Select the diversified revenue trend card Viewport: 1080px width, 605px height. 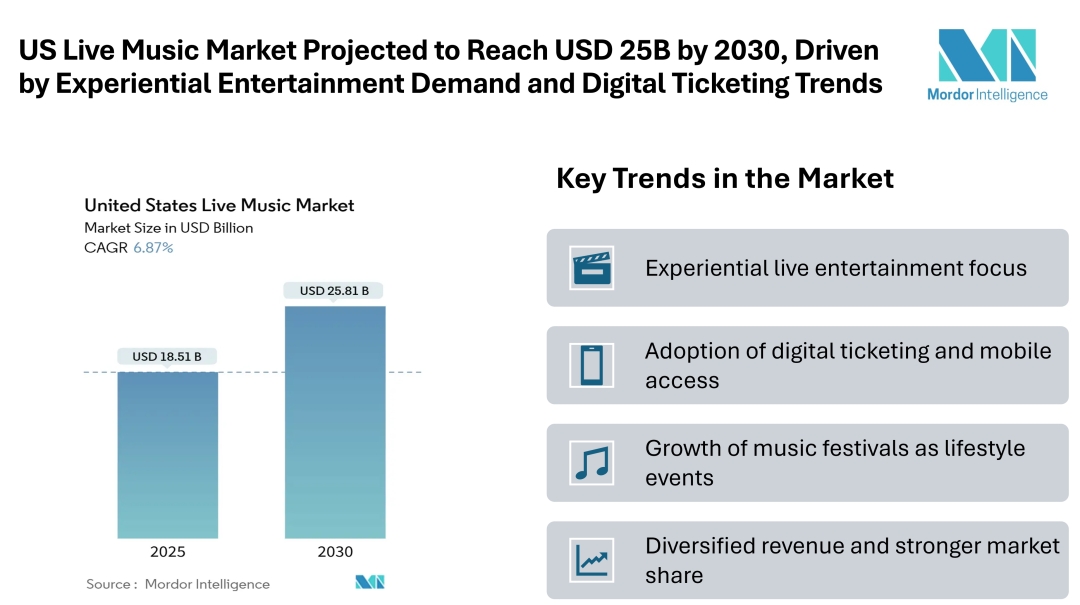tap(806, 559)
